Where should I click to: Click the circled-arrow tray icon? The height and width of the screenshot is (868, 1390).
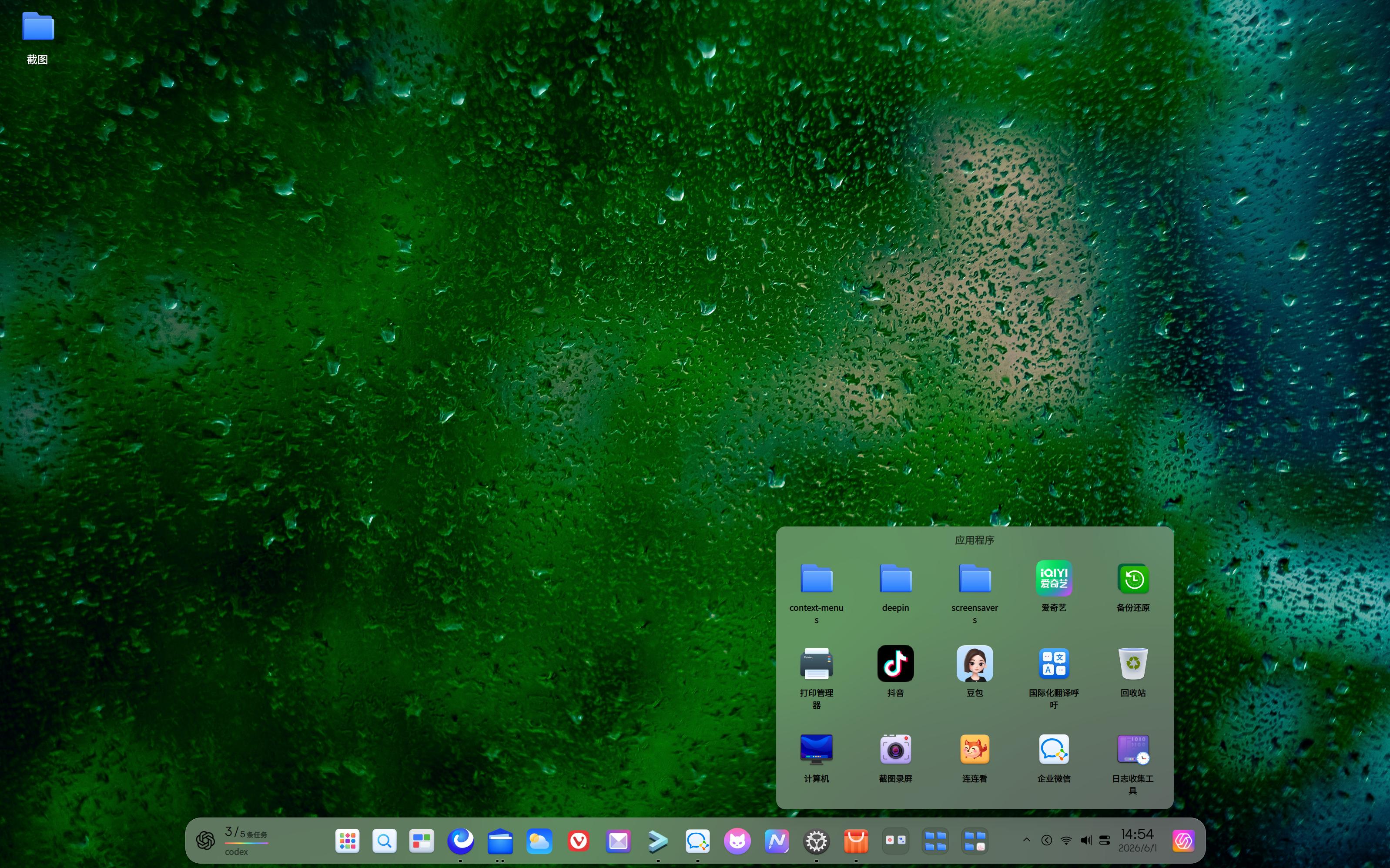point(1046,841)
